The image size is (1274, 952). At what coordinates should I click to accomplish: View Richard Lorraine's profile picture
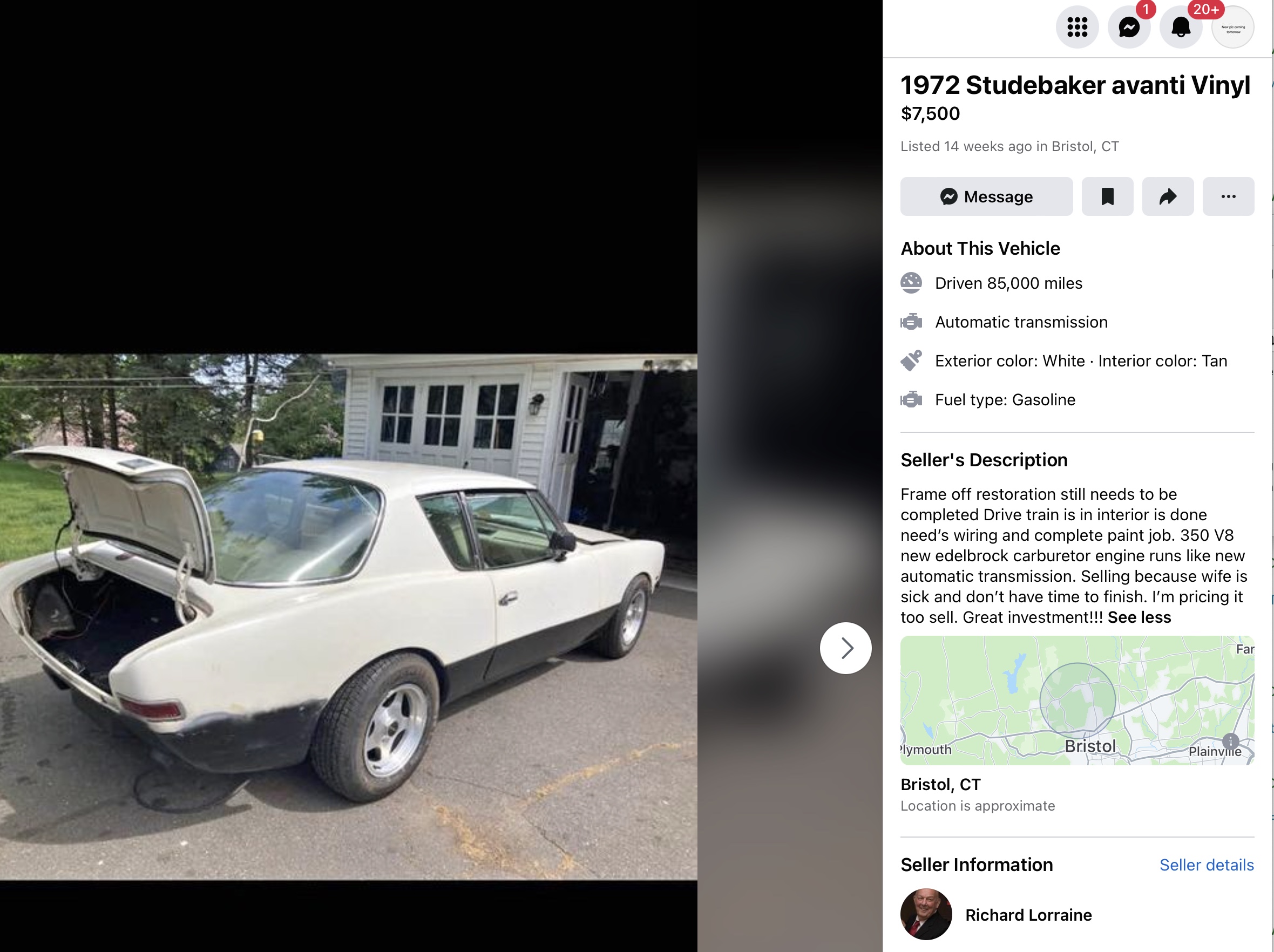tap(926, 914)
